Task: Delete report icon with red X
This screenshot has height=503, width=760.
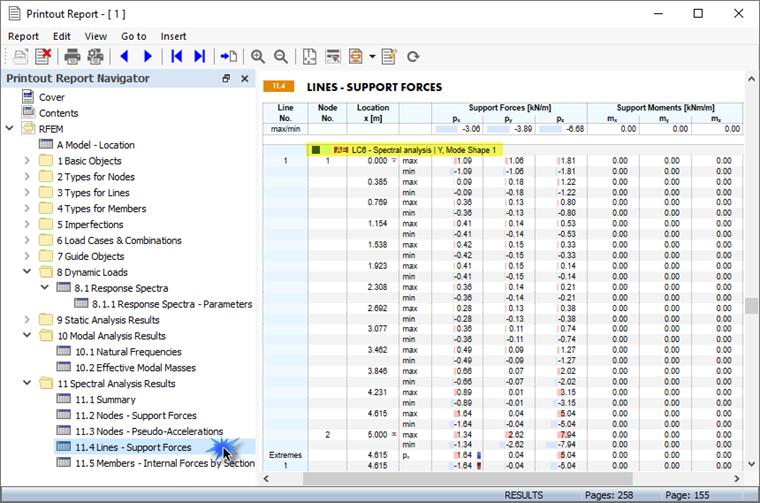Action: pos(43,57)
